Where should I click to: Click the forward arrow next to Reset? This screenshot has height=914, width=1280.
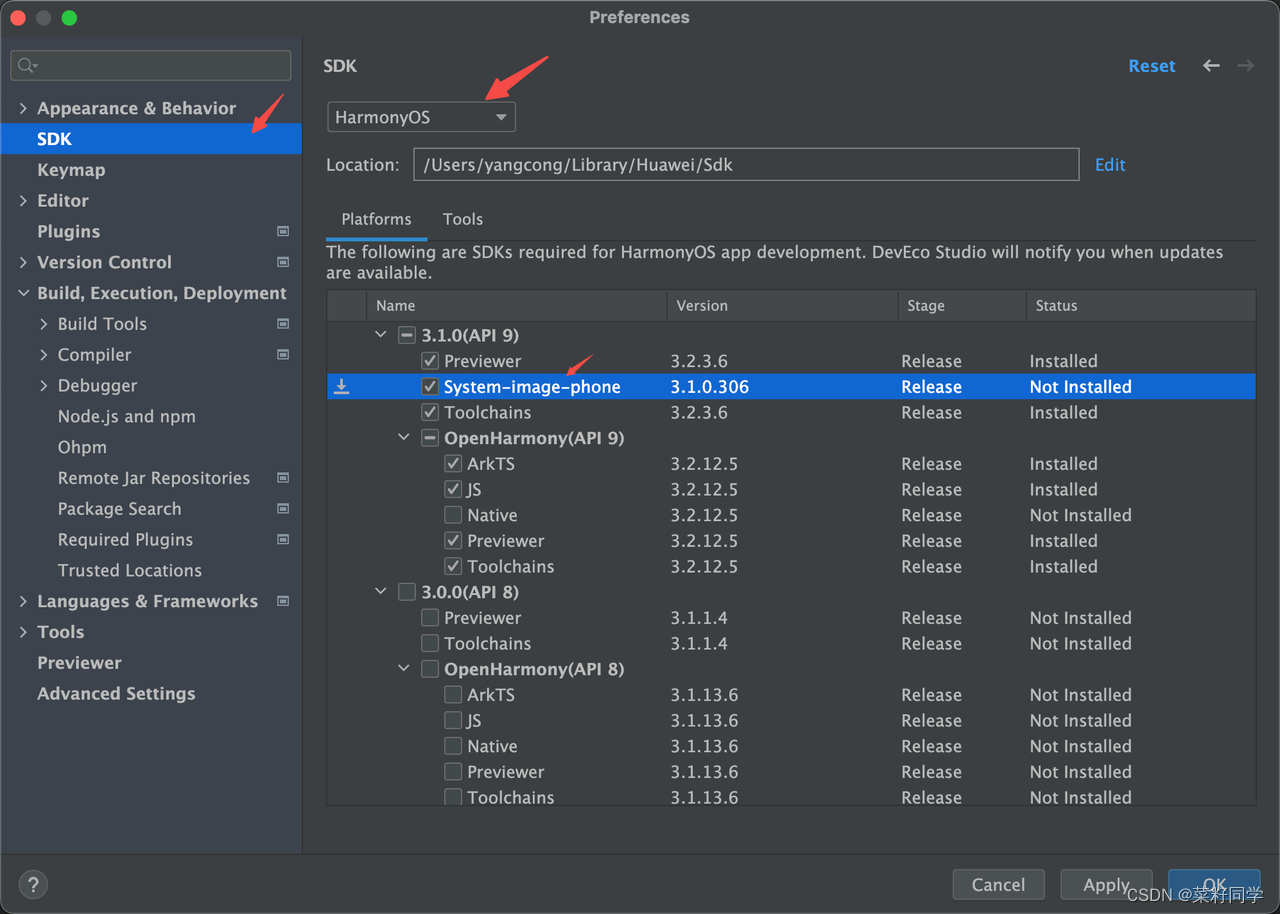(x=1245, y=66)
